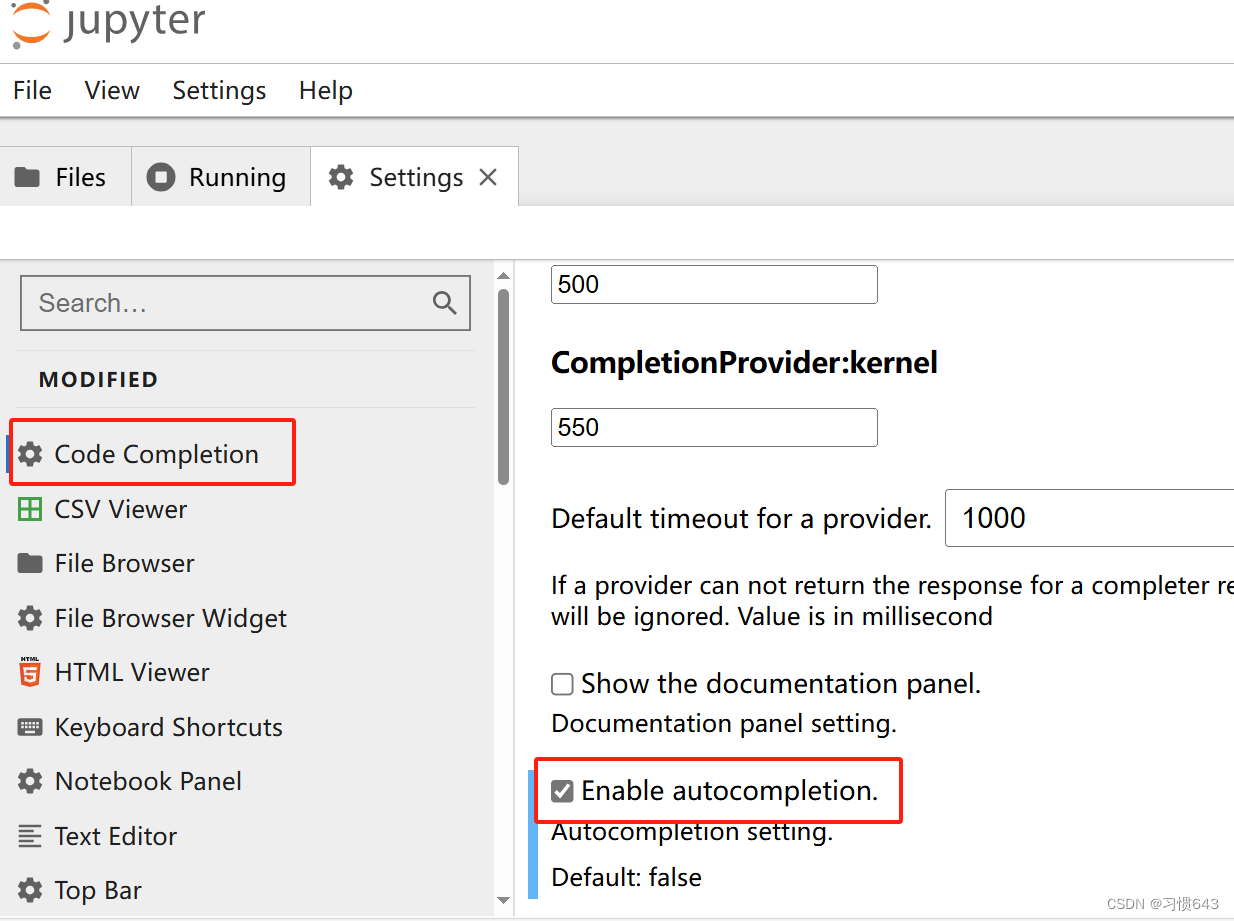1234x921 pixels.
Task: Open Notebook Panel settings
Action: click(x=148, y=781)
